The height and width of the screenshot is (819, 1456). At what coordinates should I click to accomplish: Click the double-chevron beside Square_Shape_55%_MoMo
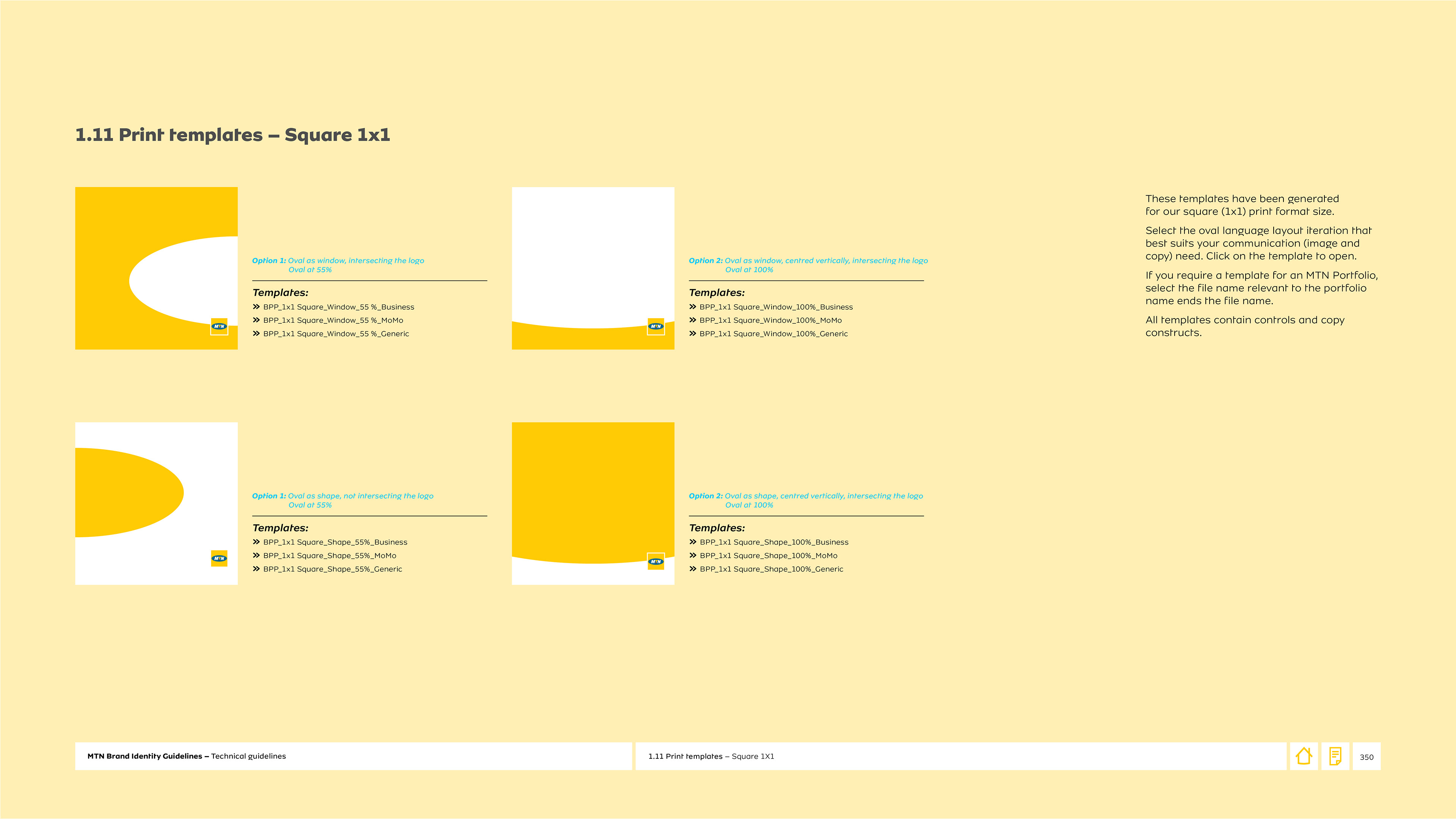point(256,555)
